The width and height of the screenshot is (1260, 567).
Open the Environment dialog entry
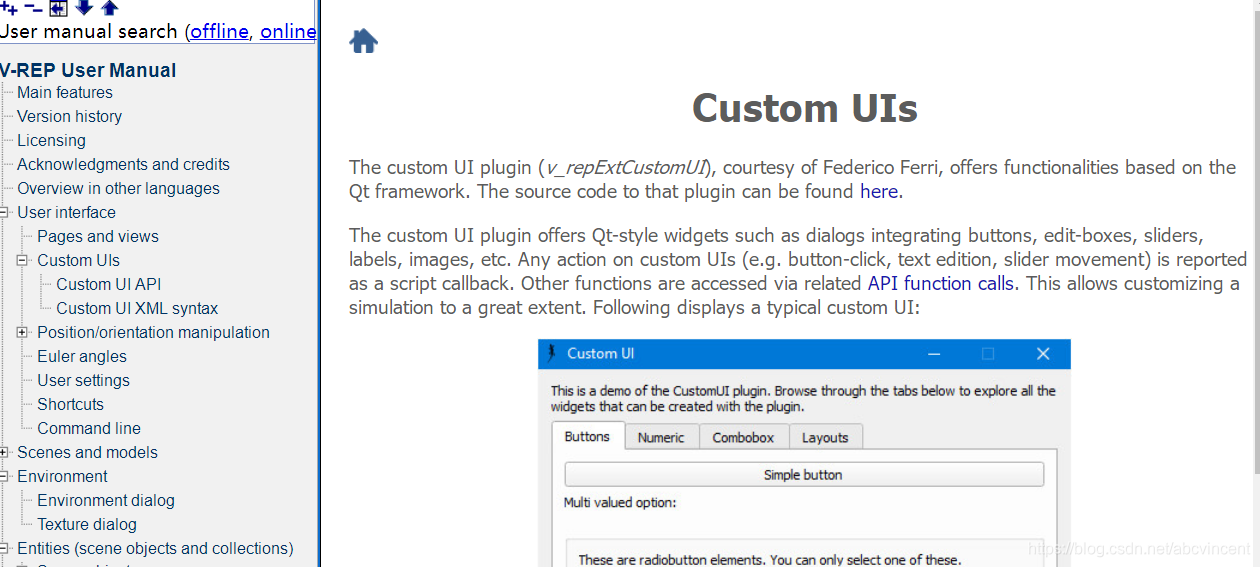(106, 500)
